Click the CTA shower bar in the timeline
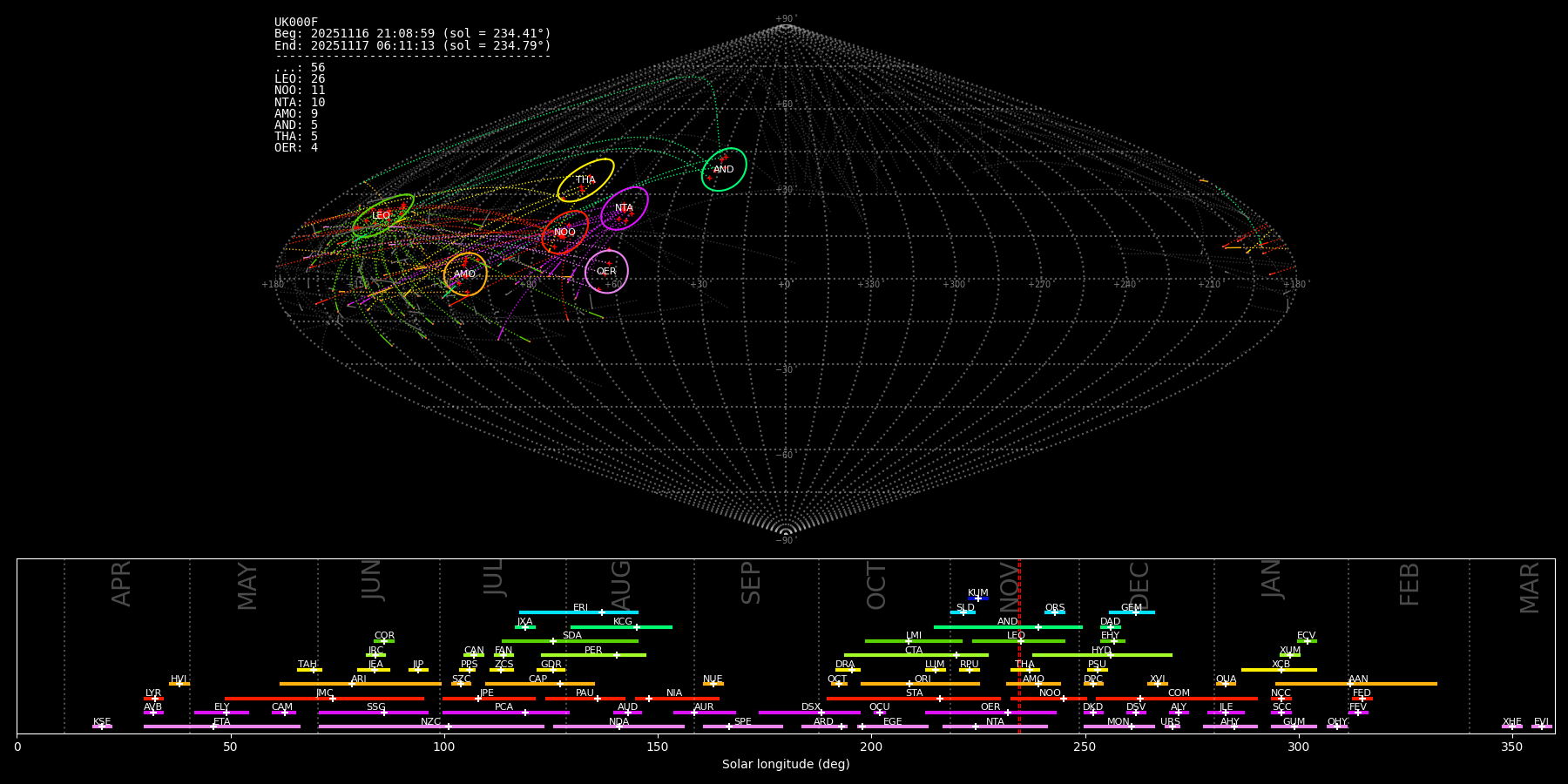 pos(916,655)
